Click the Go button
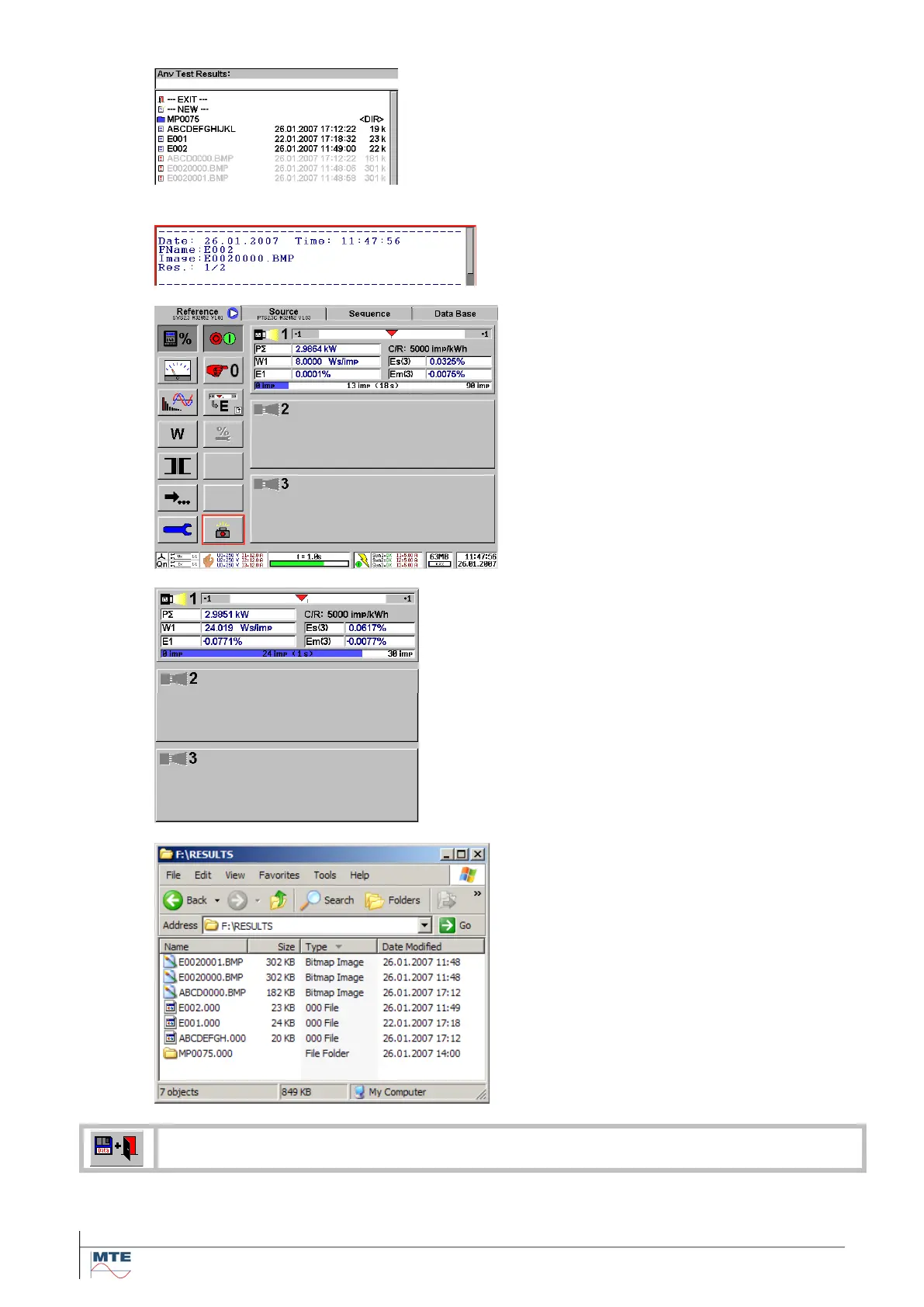Screen dimensions: 924x1307 click(456, 925)
